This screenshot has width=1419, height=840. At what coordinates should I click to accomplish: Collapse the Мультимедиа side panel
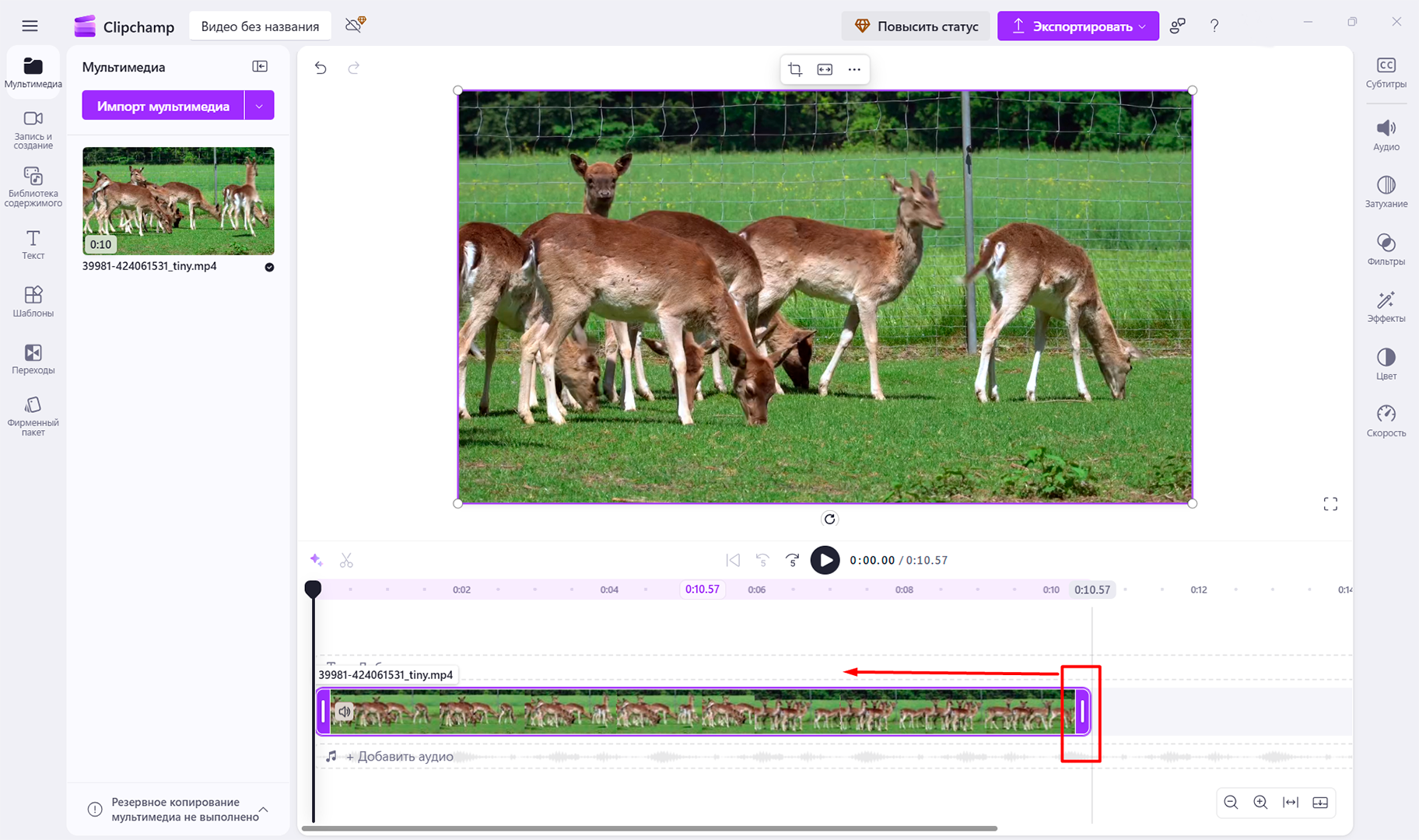(x=260, y=66)
